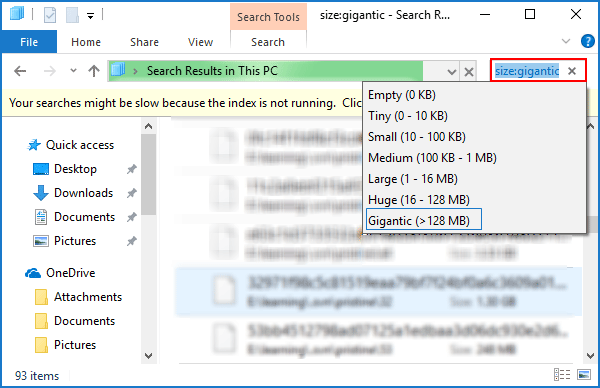
Task: Open the File menu
Action: tap(29, 42)
